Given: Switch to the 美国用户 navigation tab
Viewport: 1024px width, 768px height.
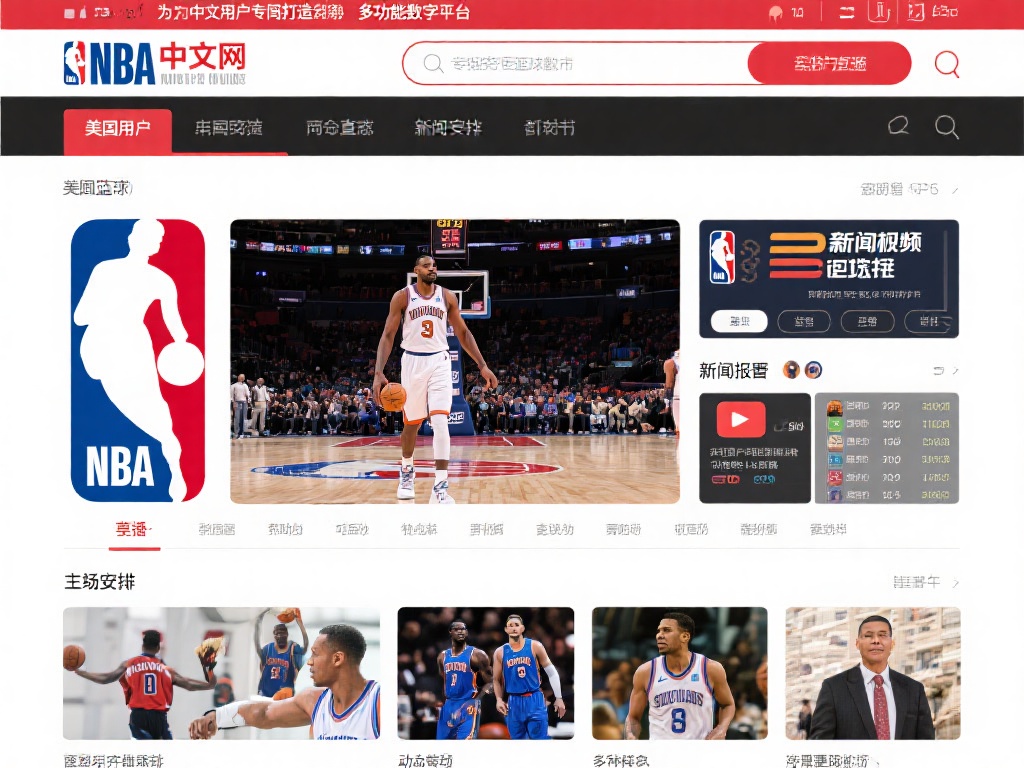Looking at the screenshot, I should 120,130.
